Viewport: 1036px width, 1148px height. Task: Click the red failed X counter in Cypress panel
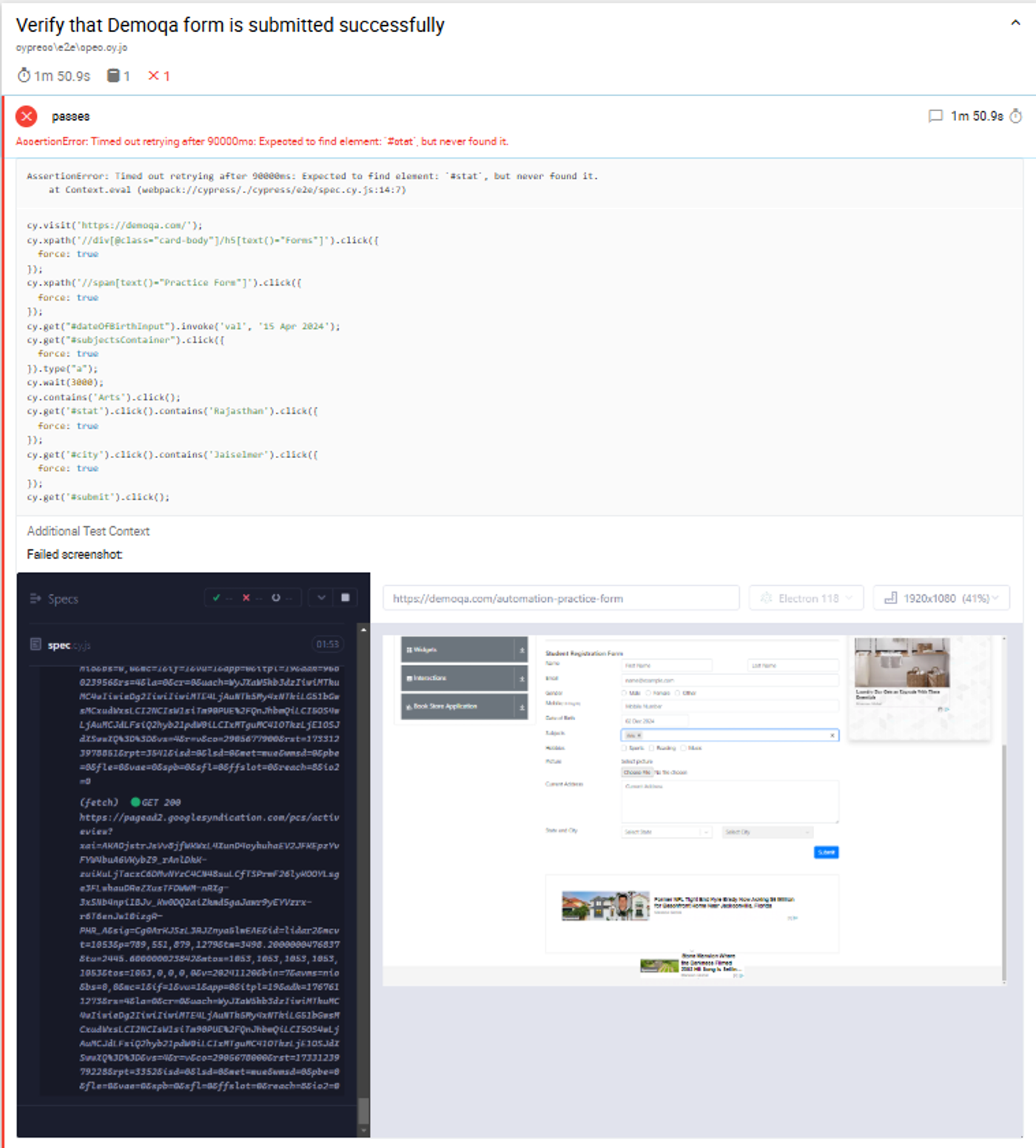point(246,598)
